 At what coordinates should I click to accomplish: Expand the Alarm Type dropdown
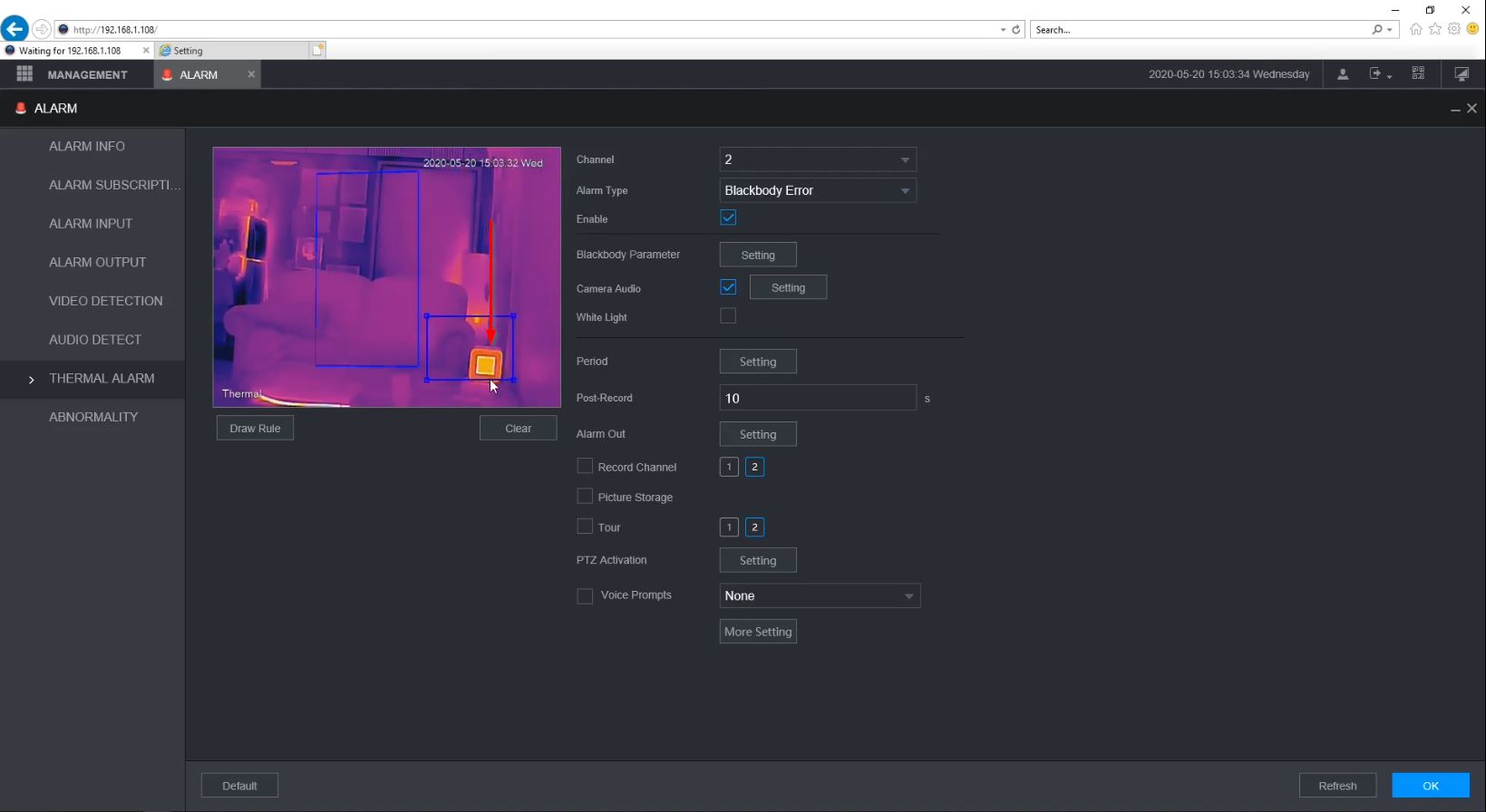point(817,190)
